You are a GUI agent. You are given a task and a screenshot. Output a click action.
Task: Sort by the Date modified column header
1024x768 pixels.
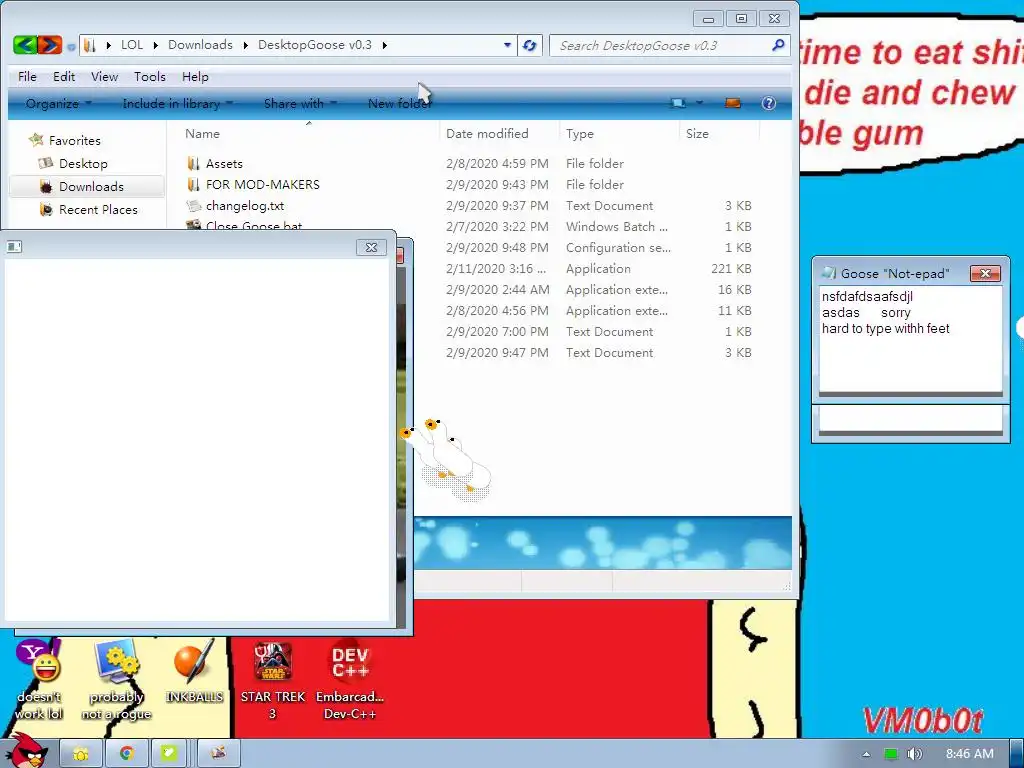point(487,133)
